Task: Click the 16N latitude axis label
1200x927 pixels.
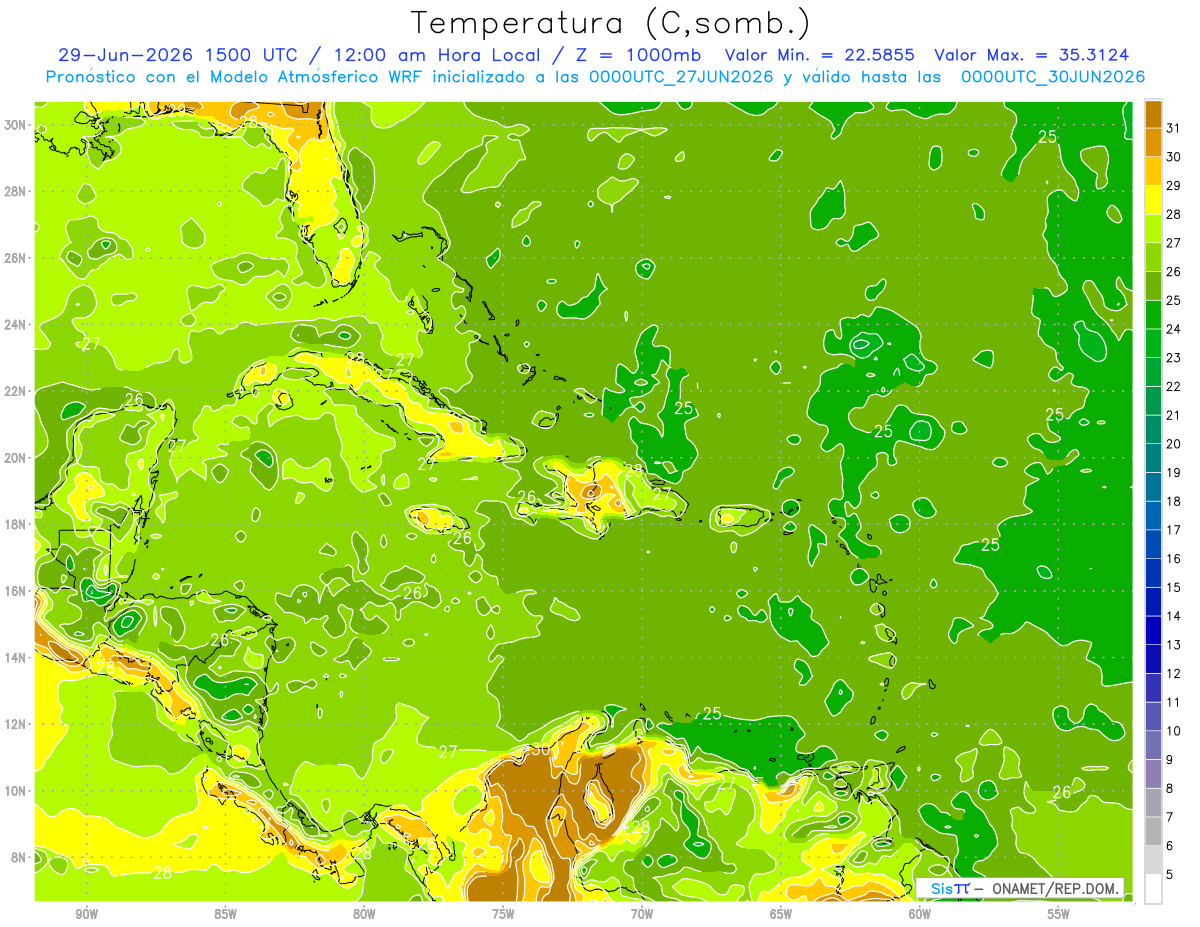Action: coord(17,590)
